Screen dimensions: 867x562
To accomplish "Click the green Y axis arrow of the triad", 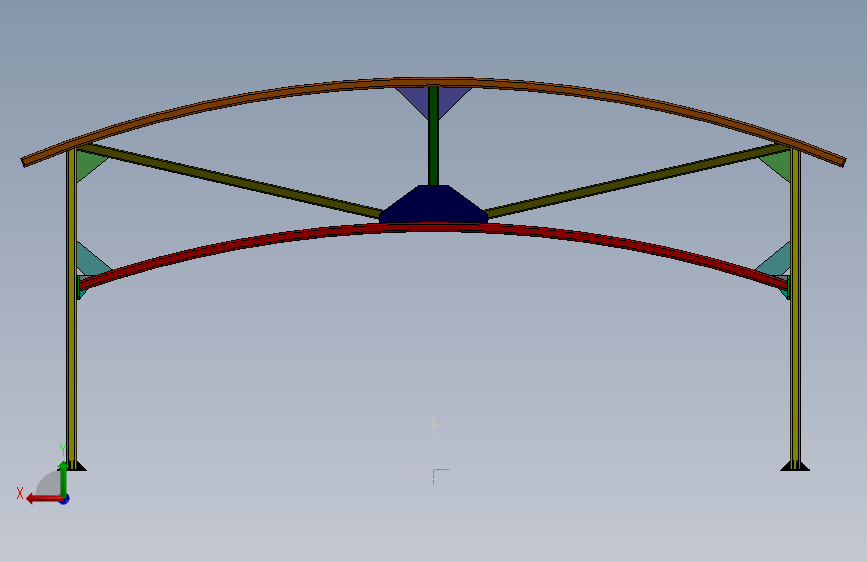I will coord(64,479).
